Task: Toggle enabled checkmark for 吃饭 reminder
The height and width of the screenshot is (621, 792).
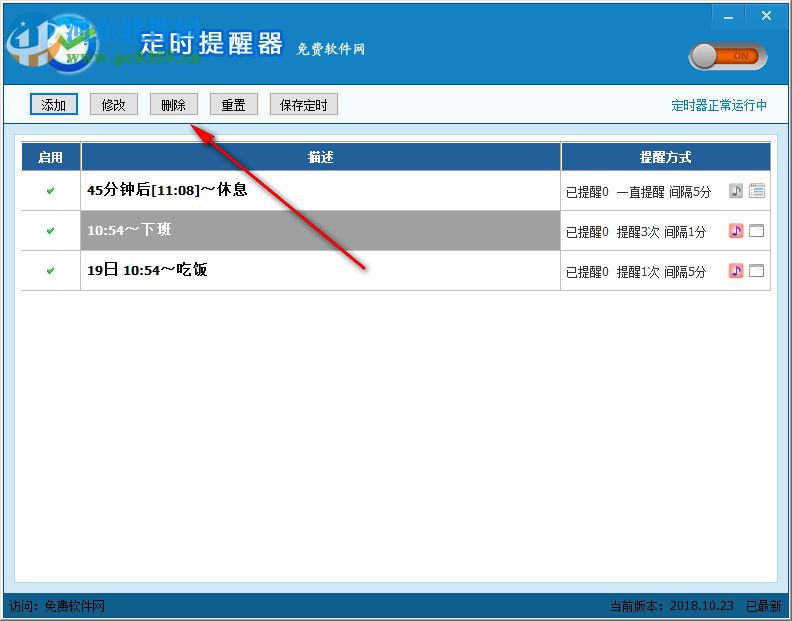Action: (x=51, y=271)
